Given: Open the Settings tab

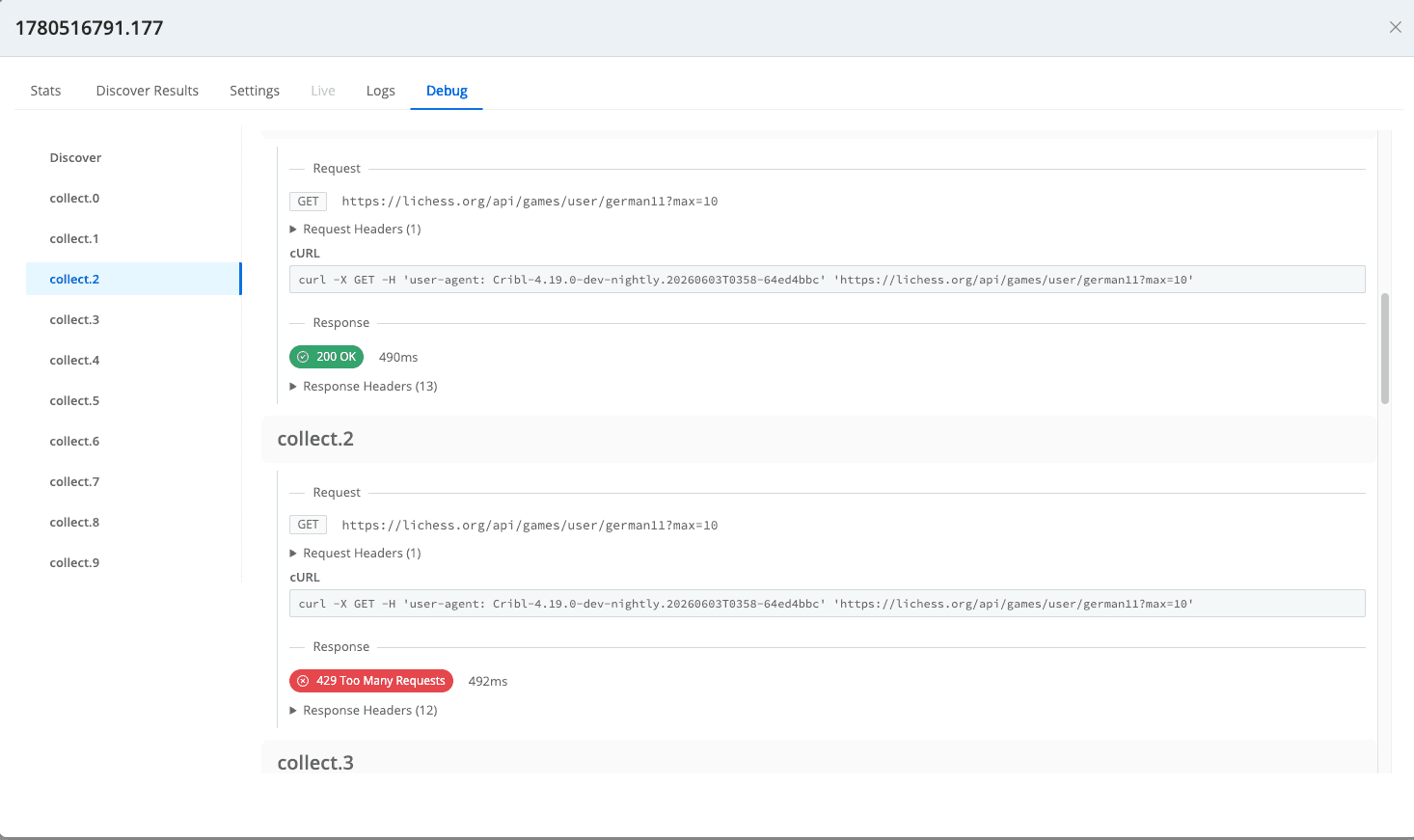Looking at the screenshot, I should point(255,91).
